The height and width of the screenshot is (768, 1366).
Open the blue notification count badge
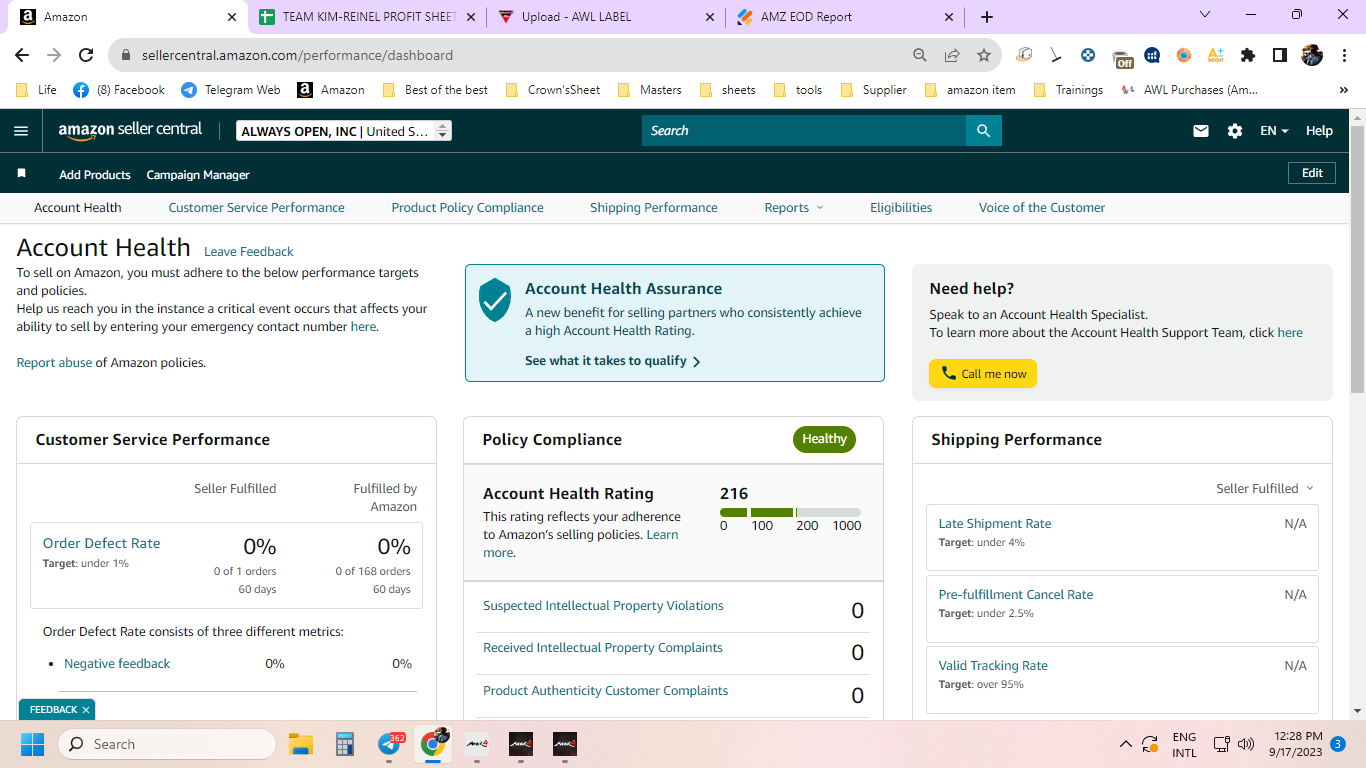[x=1338, y=744]
